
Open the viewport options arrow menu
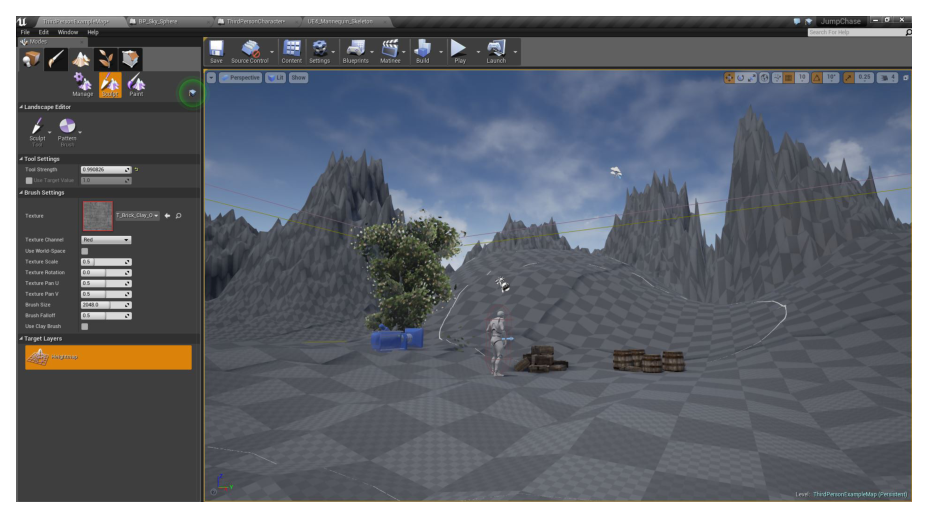[x=212, y=78]
